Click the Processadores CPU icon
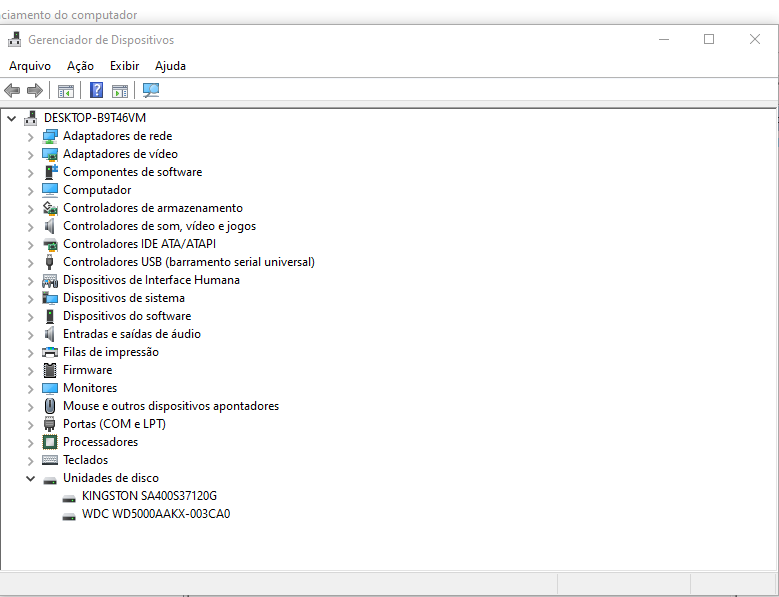The image size is (779, 597). tap(50, 442)
